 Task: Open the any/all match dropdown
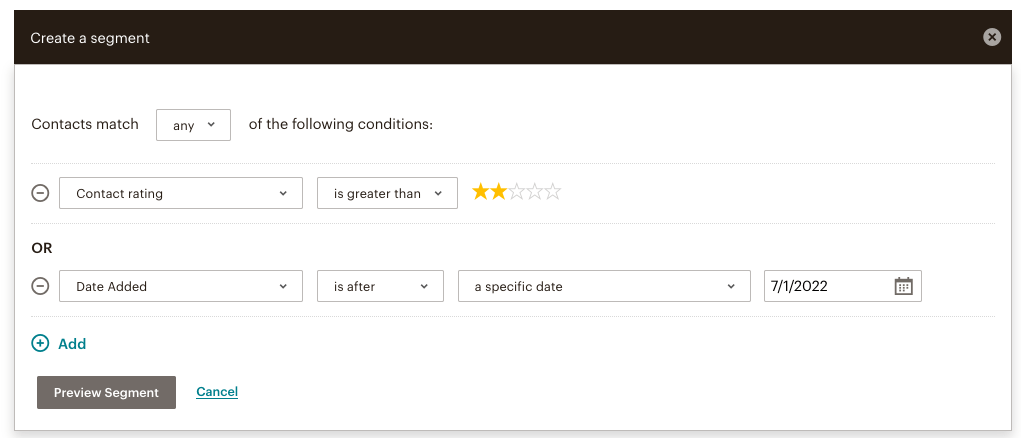[193, 125]
